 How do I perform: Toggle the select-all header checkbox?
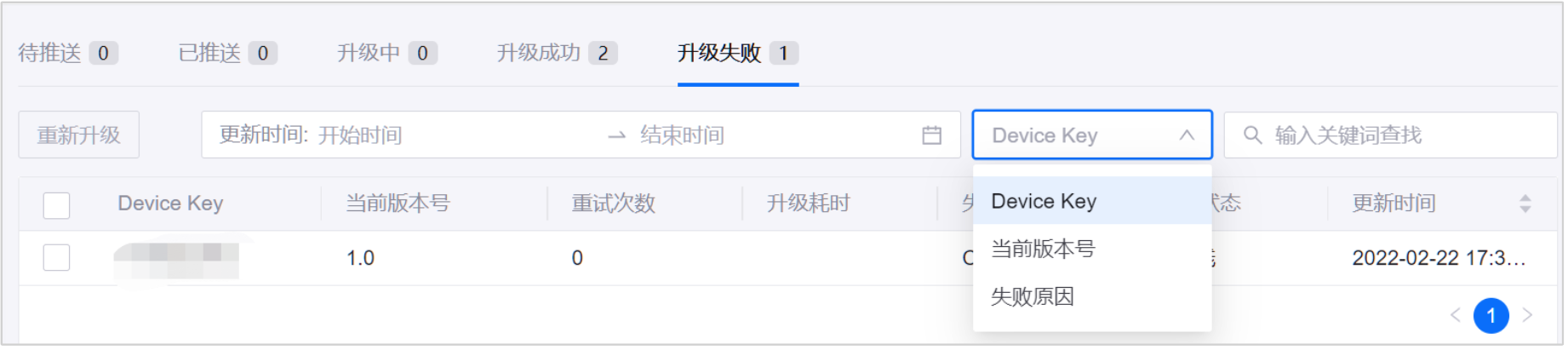pyautogui.click(x=56, y=205)
